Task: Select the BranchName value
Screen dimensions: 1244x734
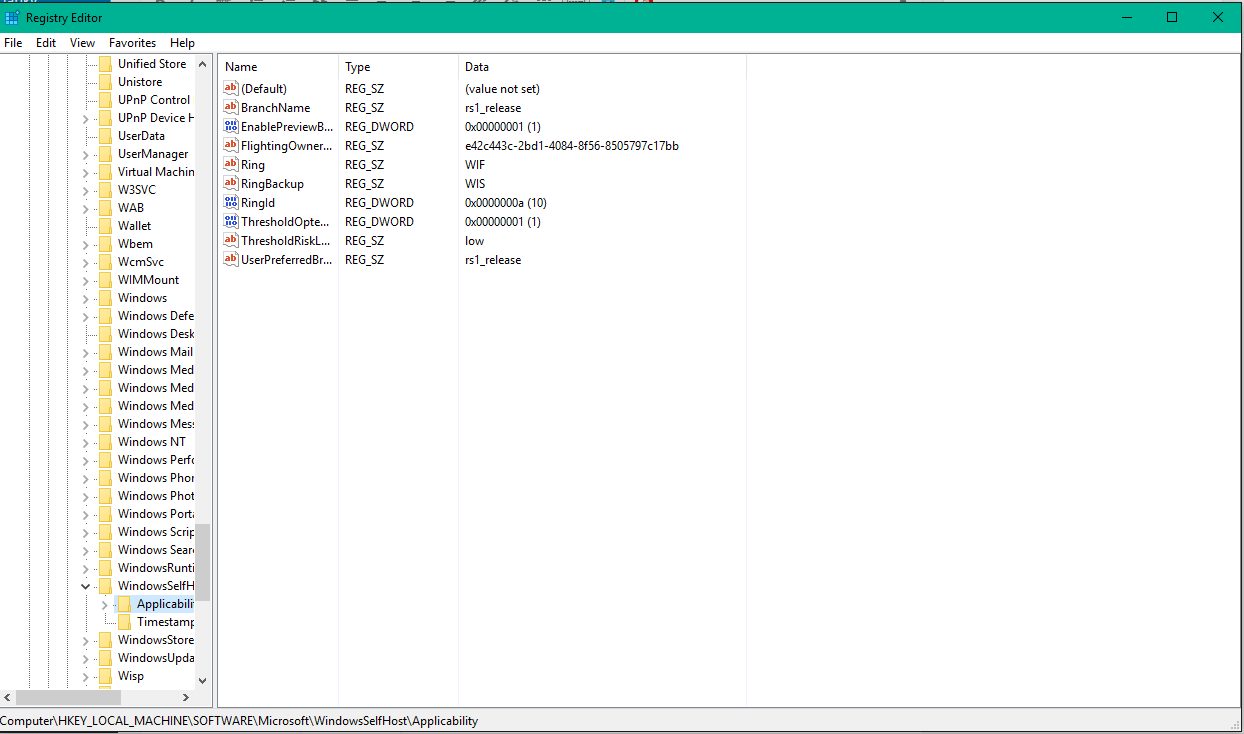Action: [275, 107]
